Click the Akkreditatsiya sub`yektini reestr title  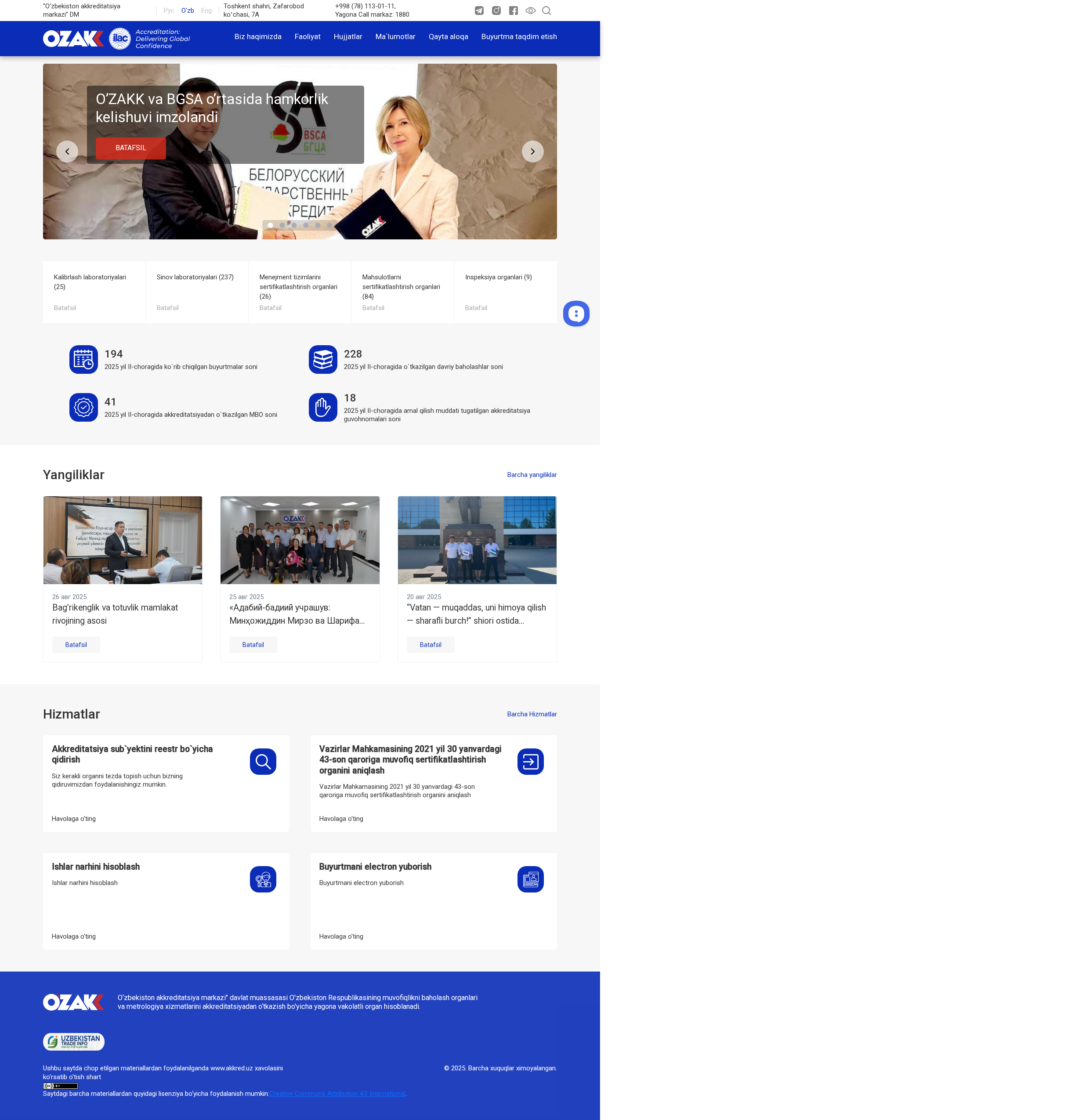coord(132,754)
